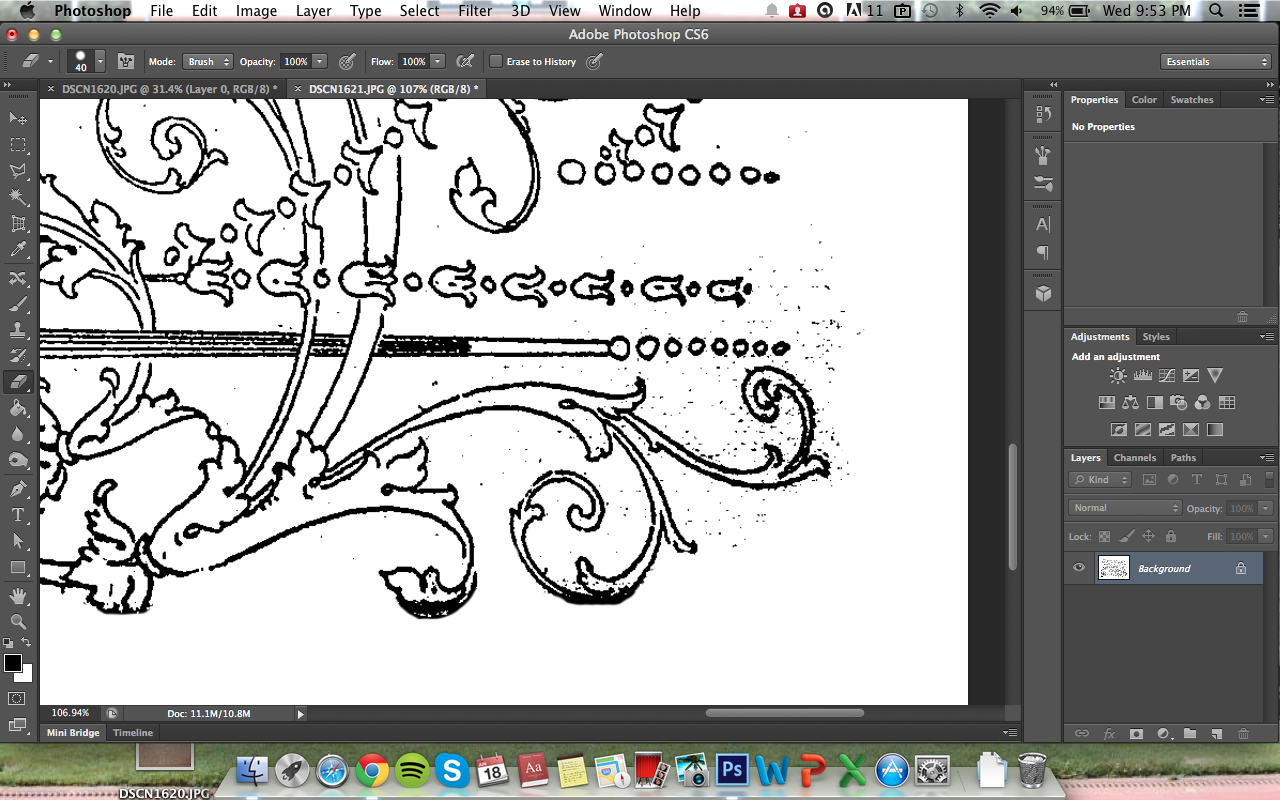
Task: Select the Paint Bucket tool
Action: (18, 408)
